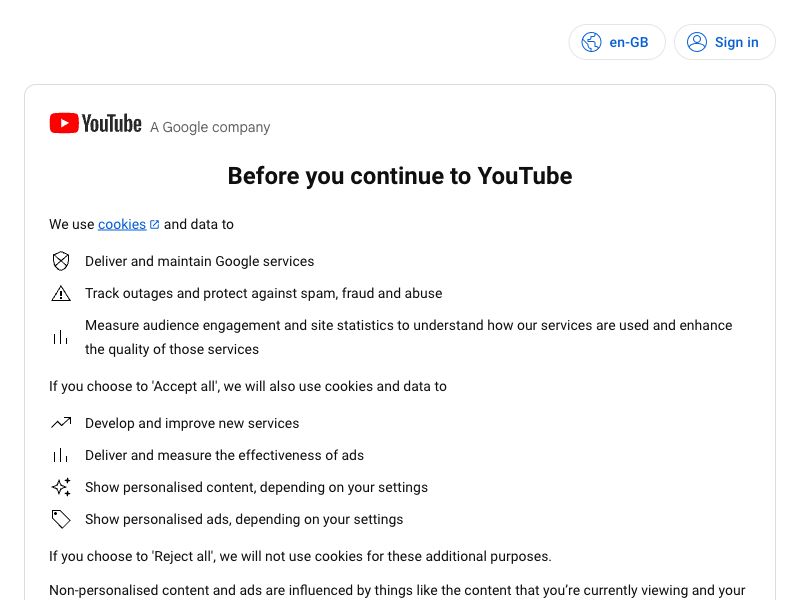The height and width of the screenshot is (600, 800).
Task: Click the globe icon beside en-GB
Action: coord(591,42)
